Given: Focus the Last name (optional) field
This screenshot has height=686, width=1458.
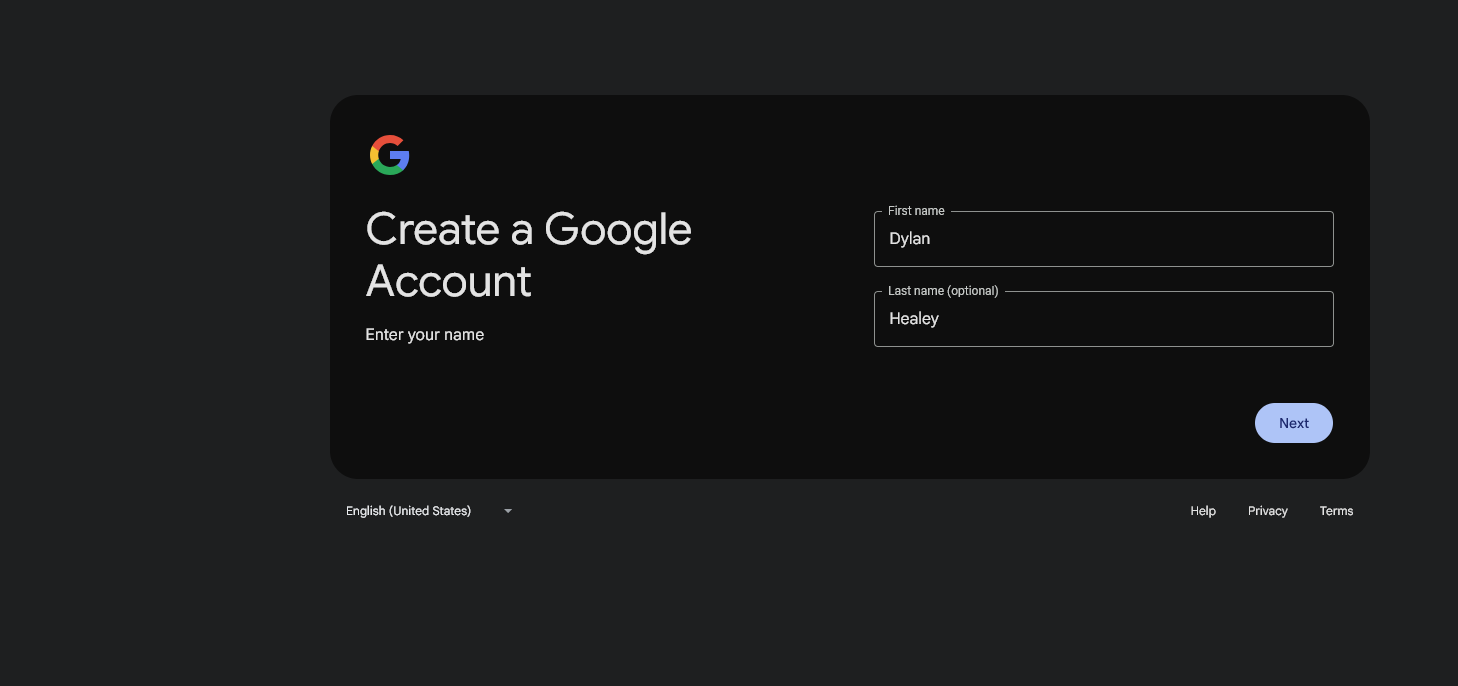Looking at the screenshot, I should coord(1103,320).
